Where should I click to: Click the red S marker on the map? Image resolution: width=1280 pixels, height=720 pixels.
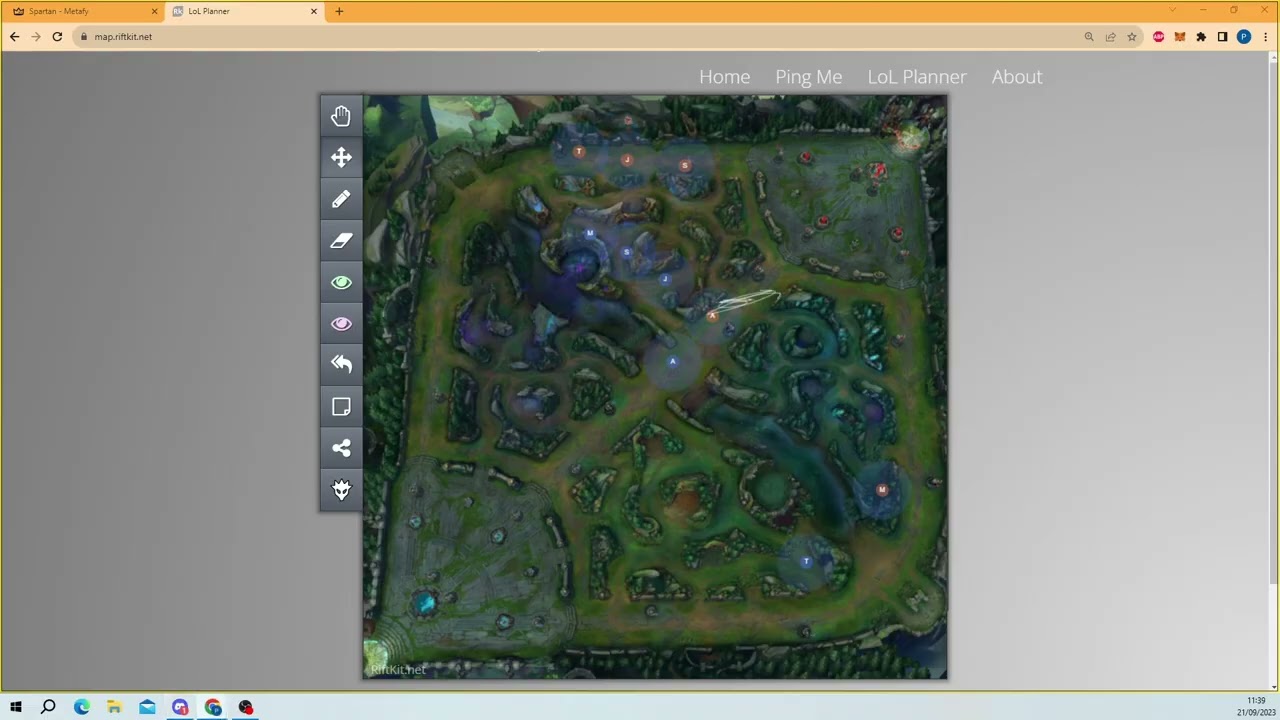pyautogui.click(x=685, y=166)
